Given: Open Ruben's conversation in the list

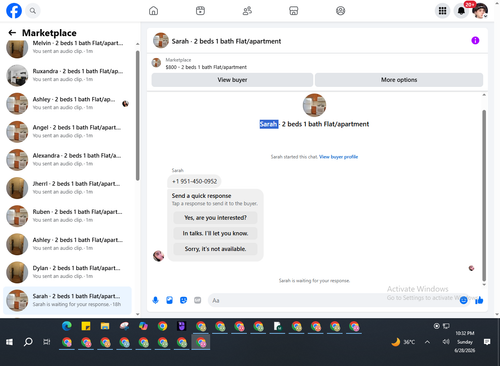Looking at the screenshot, I should [67, 216].
